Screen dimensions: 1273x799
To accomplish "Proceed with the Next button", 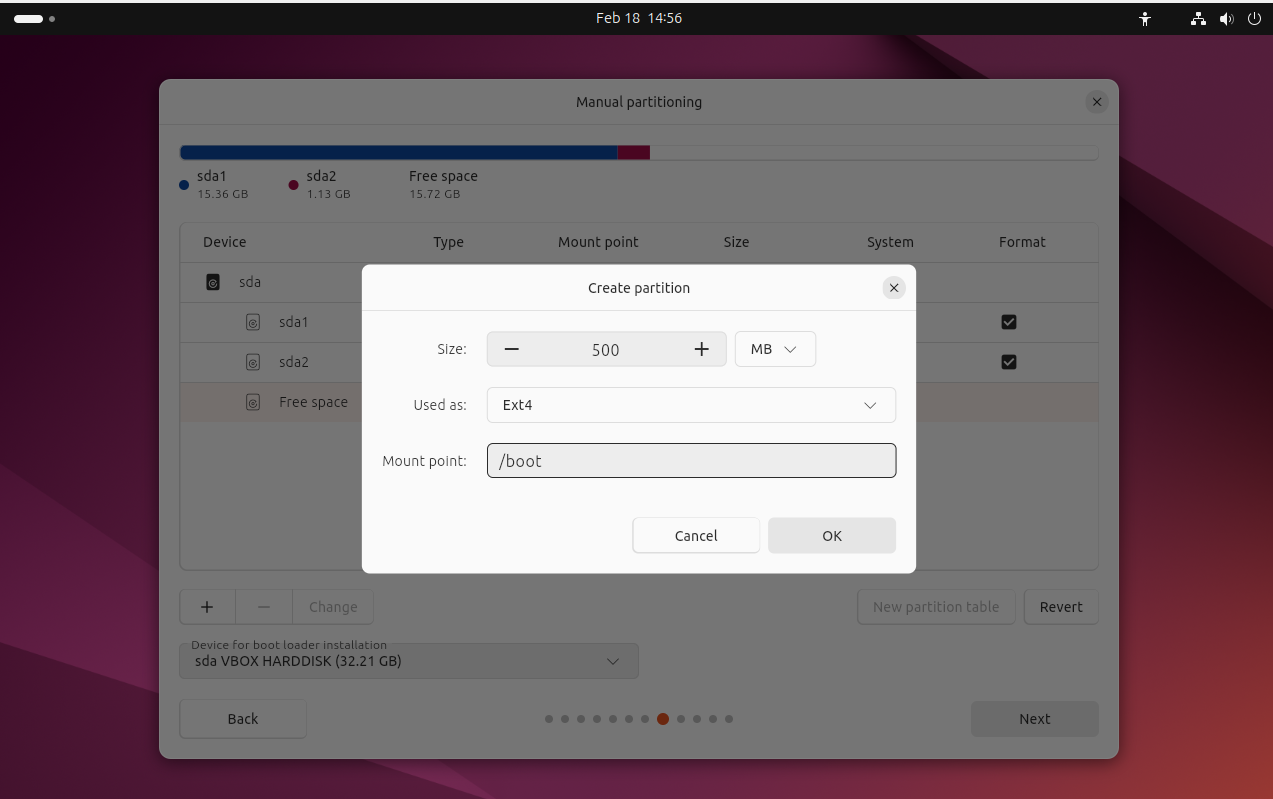I will click(x=1035, y=719).
